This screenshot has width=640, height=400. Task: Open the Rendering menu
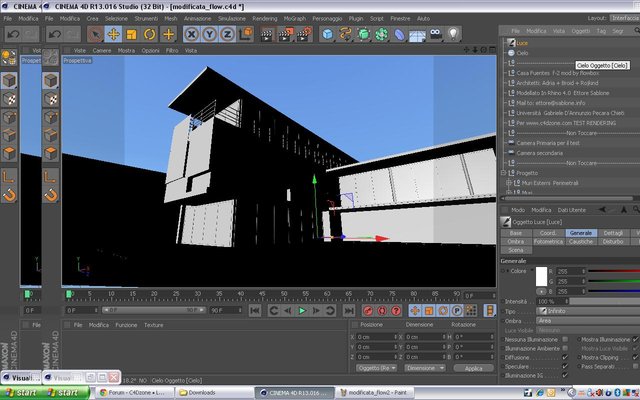point(264,18)
